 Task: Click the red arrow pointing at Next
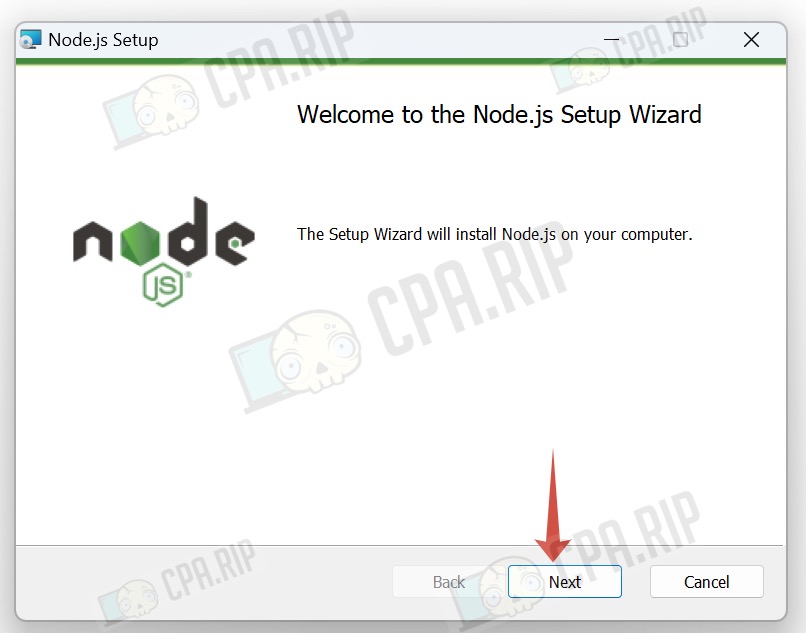pos(553,505)
